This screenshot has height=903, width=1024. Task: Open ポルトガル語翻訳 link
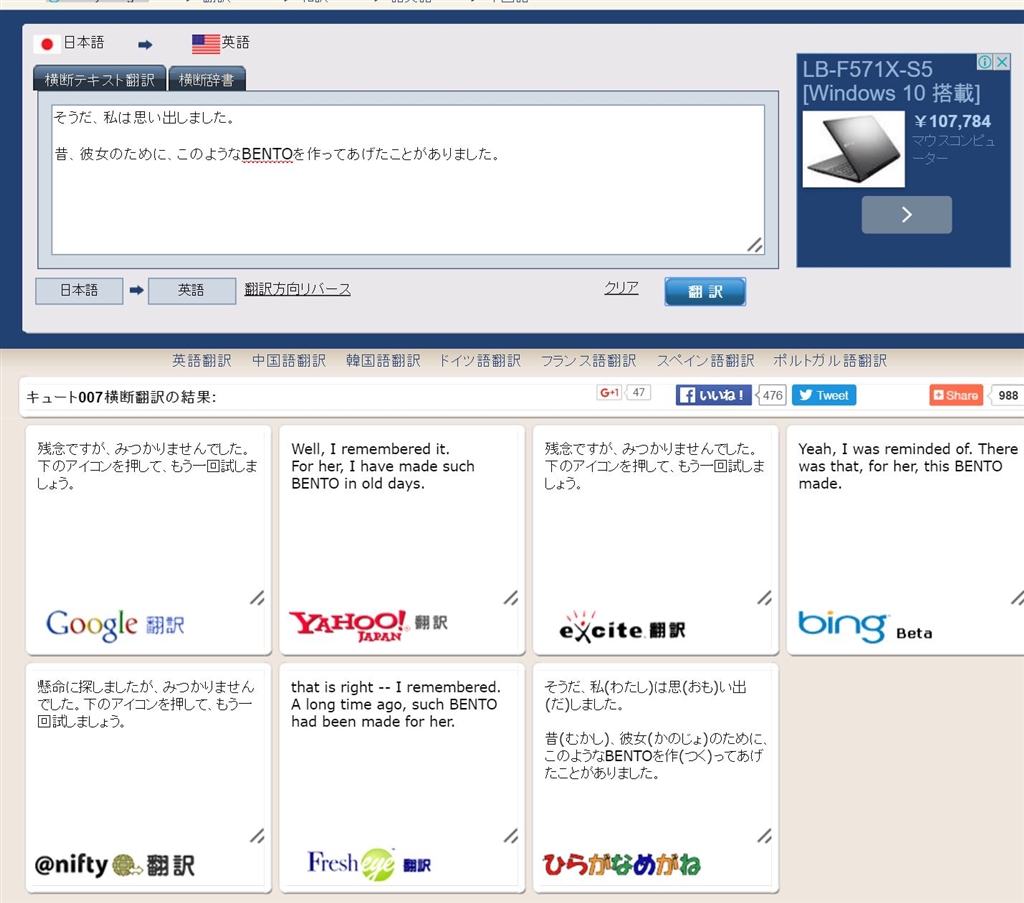point(830,360)
